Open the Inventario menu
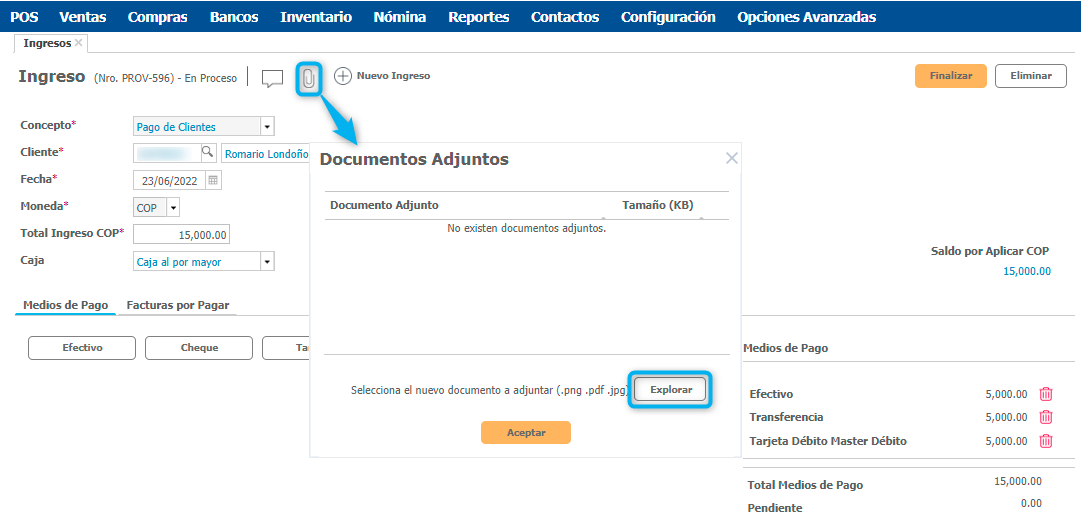Viewport: 1081px width, 521px height. (x=316, y=17)
